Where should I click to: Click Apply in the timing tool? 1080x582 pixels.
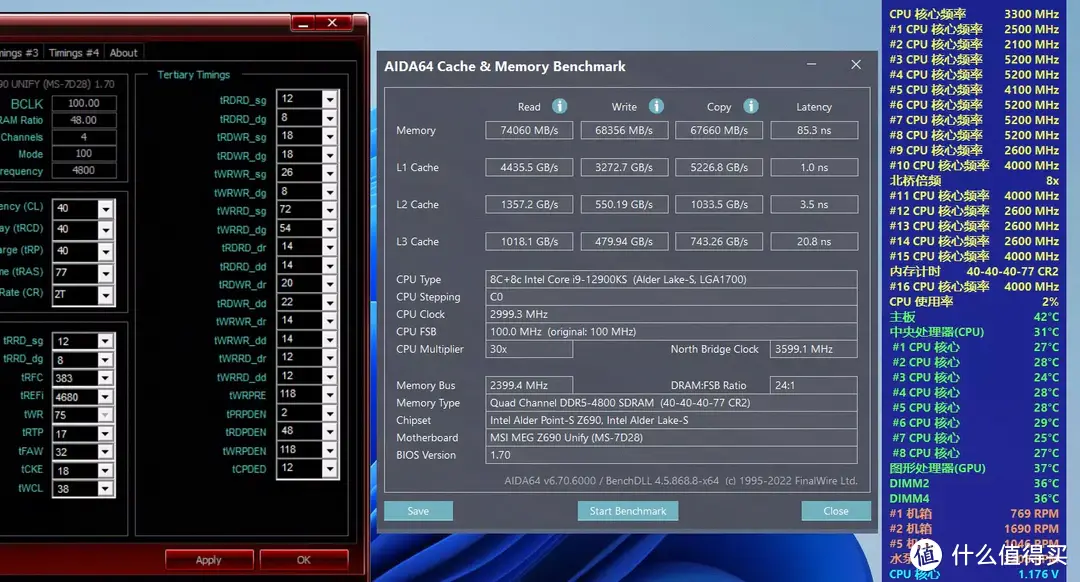click(209, 560)
